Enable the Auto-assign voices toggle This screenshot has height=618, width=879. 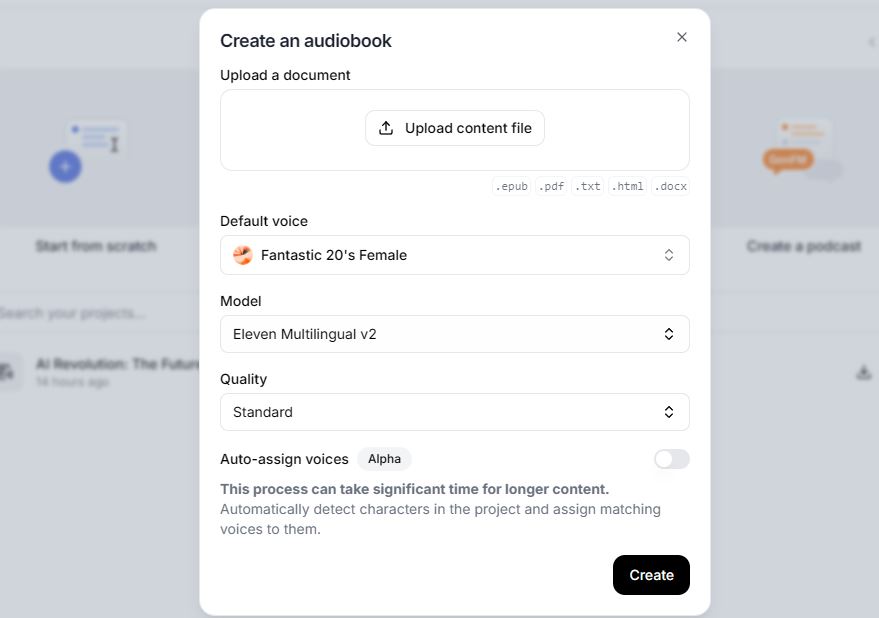(671, 459)
